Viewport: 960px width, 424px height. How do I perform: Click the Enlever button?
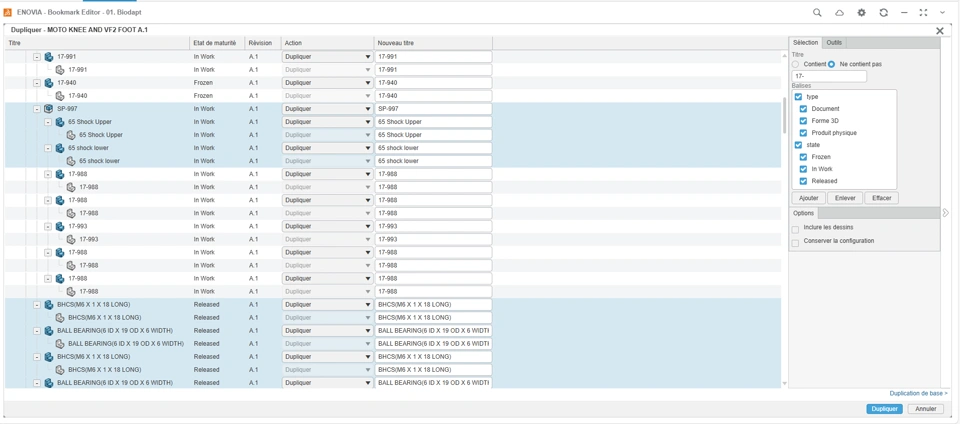pos(845,198)
